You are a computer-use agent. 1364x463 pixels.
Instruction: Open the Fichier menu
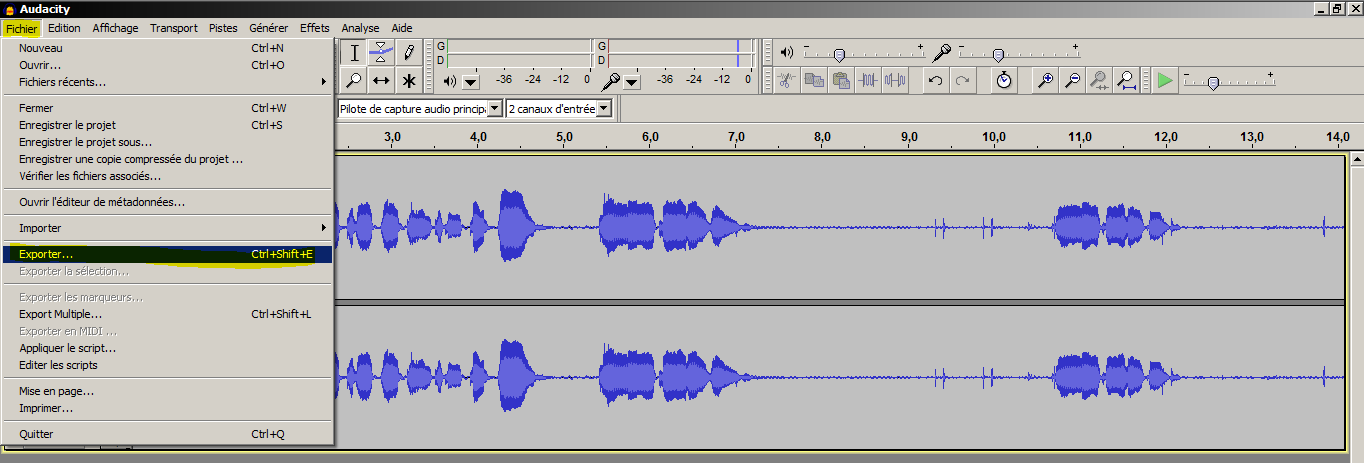[21, 28]
